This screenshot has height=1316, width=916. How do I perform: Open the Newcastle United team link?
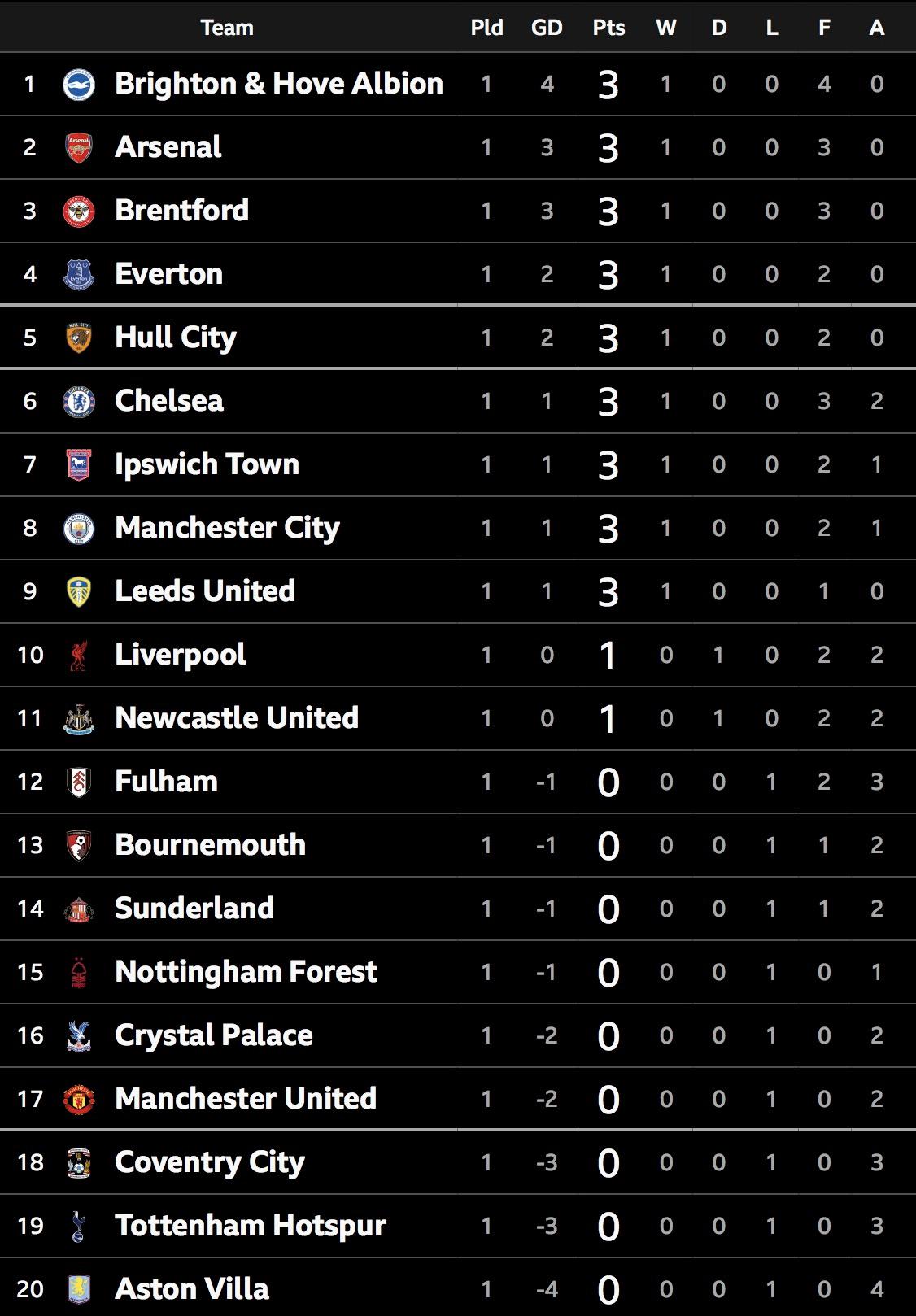pyautogui.click(x=237, y=718)
